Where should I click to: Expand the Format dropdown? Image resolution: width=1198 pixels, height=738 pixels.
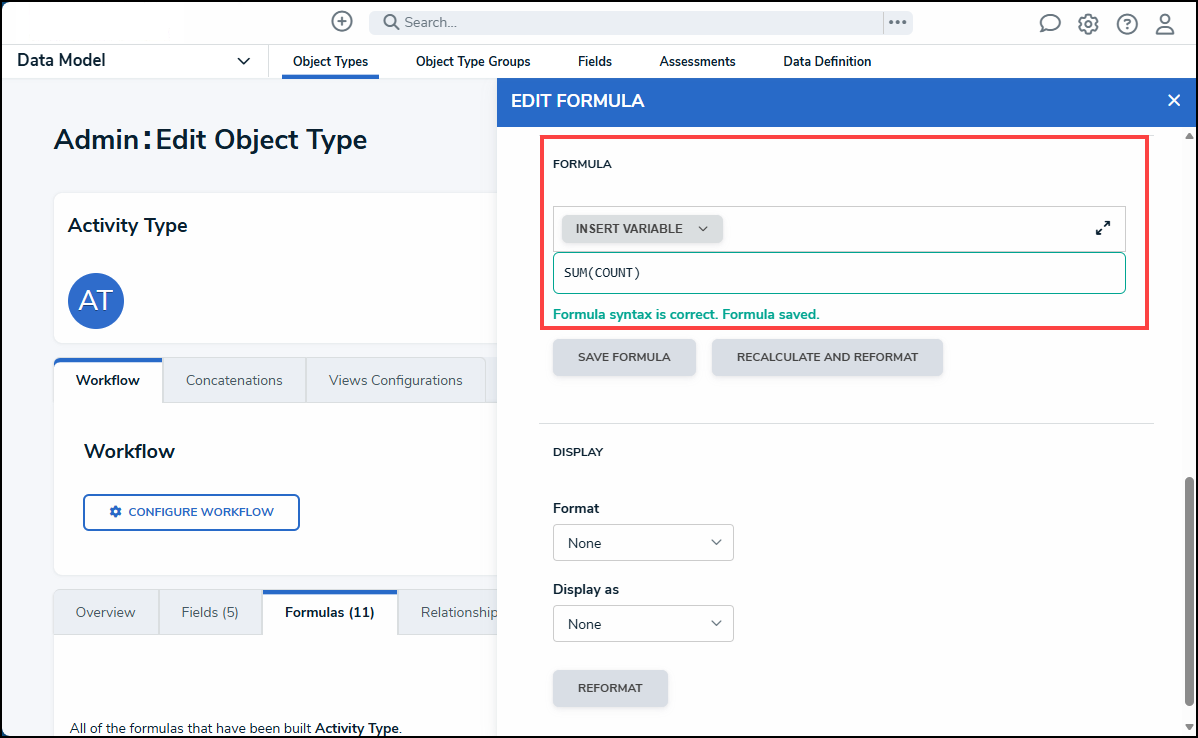[643, 543]
